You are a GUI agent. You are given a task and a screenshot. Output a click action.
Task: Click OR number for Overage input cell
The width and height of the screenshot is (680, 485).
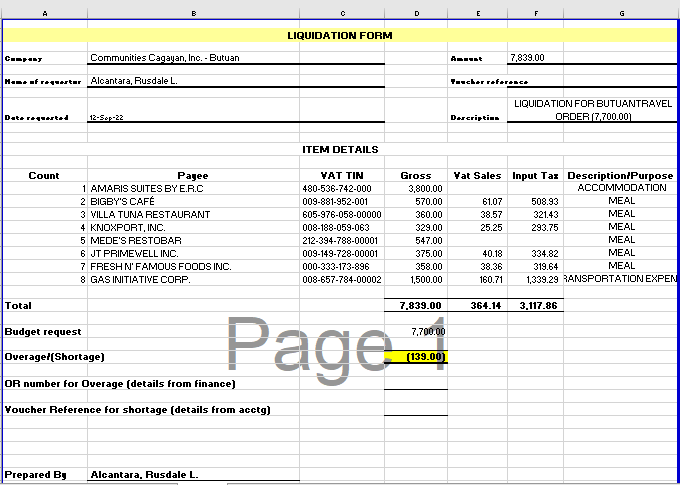416,383
